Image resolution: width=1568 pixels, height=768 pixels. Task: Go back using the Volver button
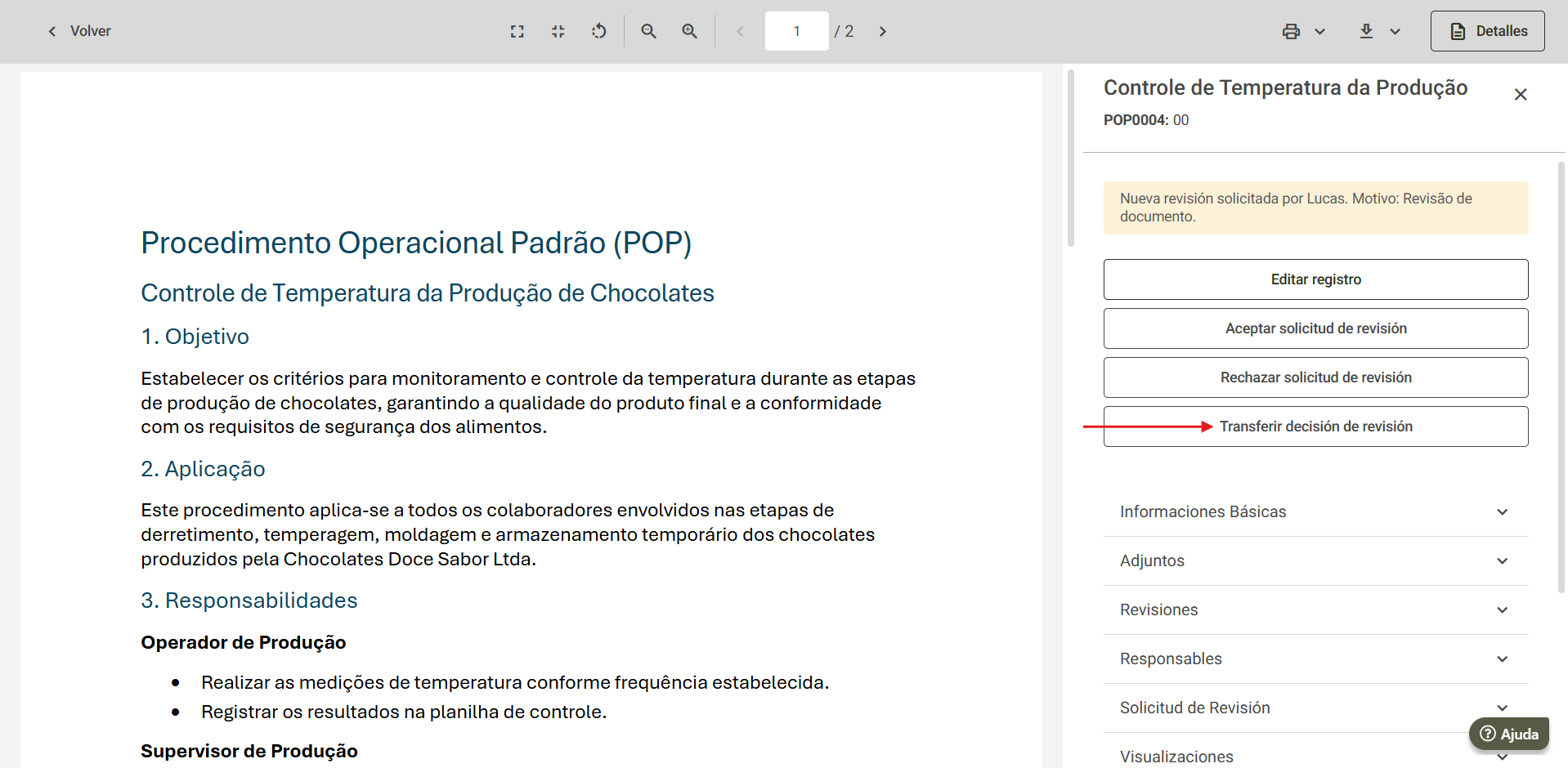point(78,31)
